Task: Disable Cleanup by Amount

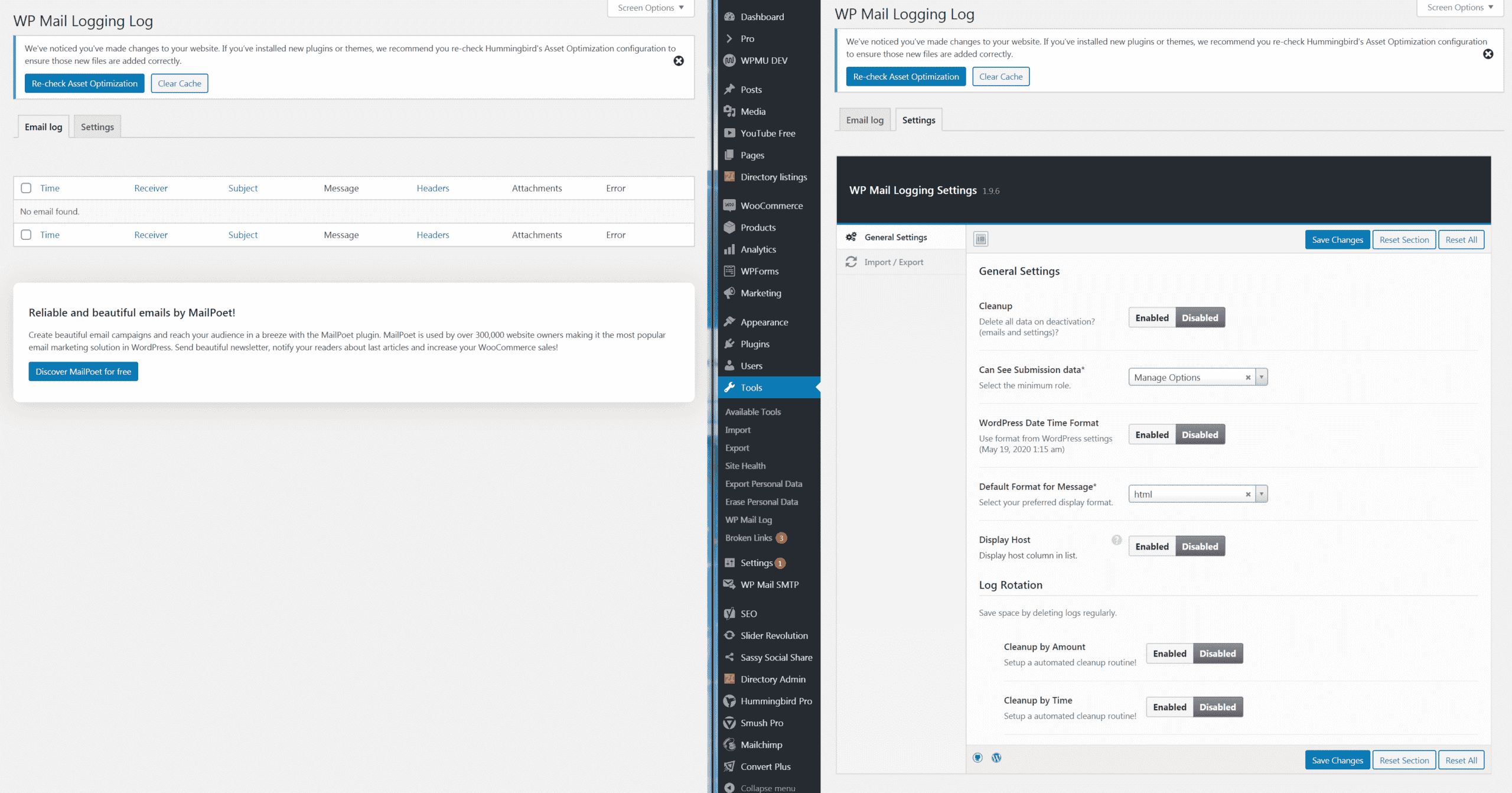Action: pyautogui.click(x=1218, y=654)
